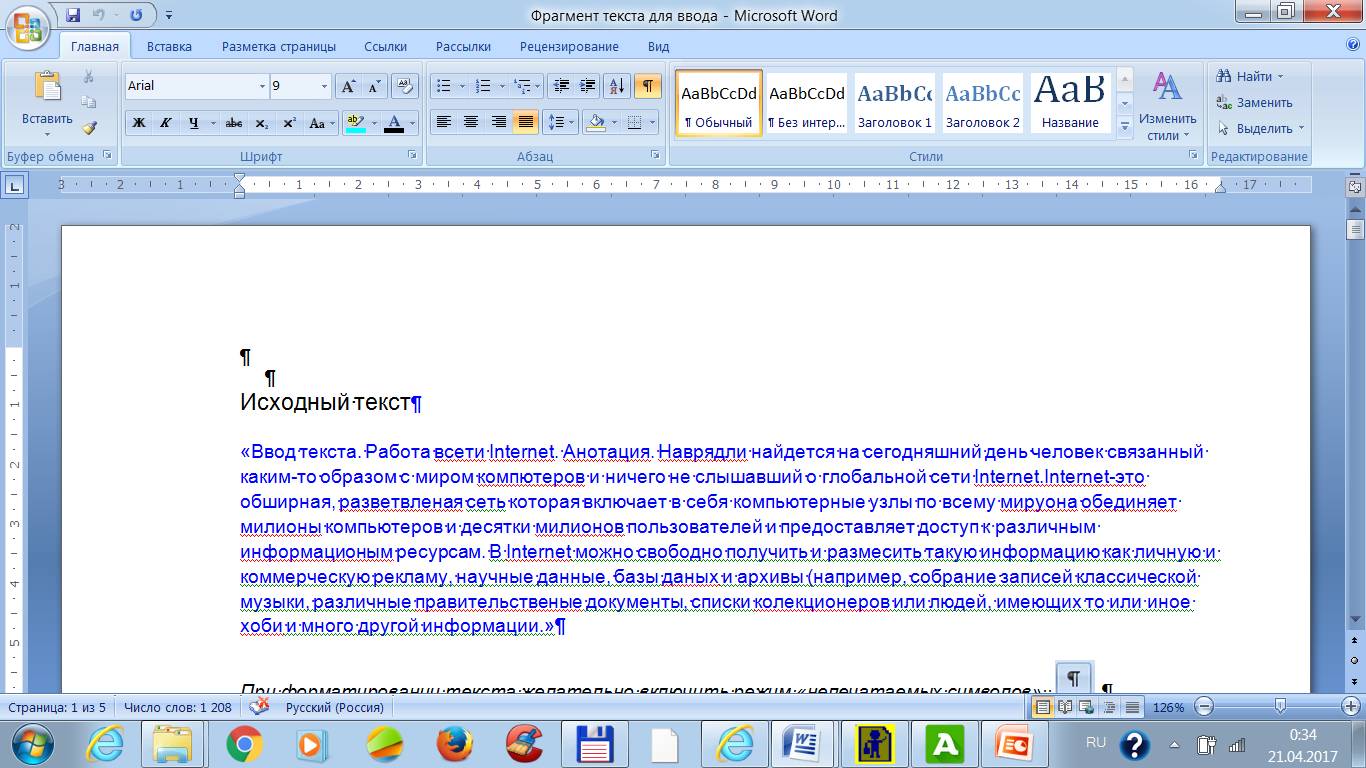Save document from Quick Access toolbar
This screenshot has width=1366, height=768.
(73, 15)
